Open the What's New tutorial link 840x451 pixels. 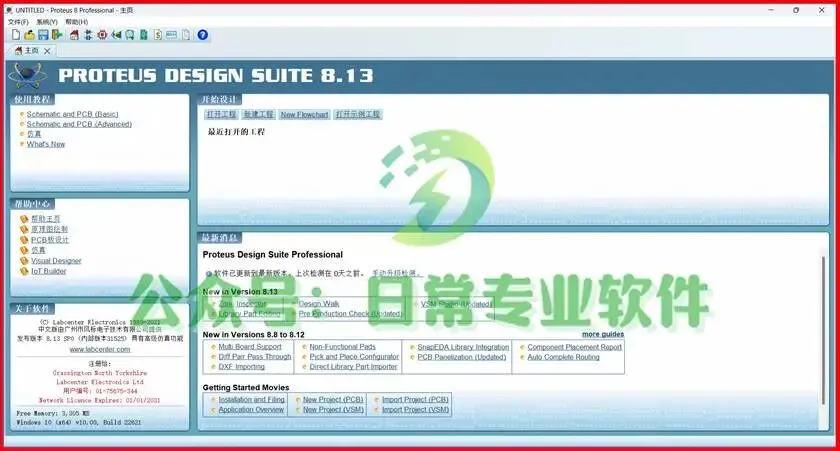pyautogui.click(x=46, y=144)
